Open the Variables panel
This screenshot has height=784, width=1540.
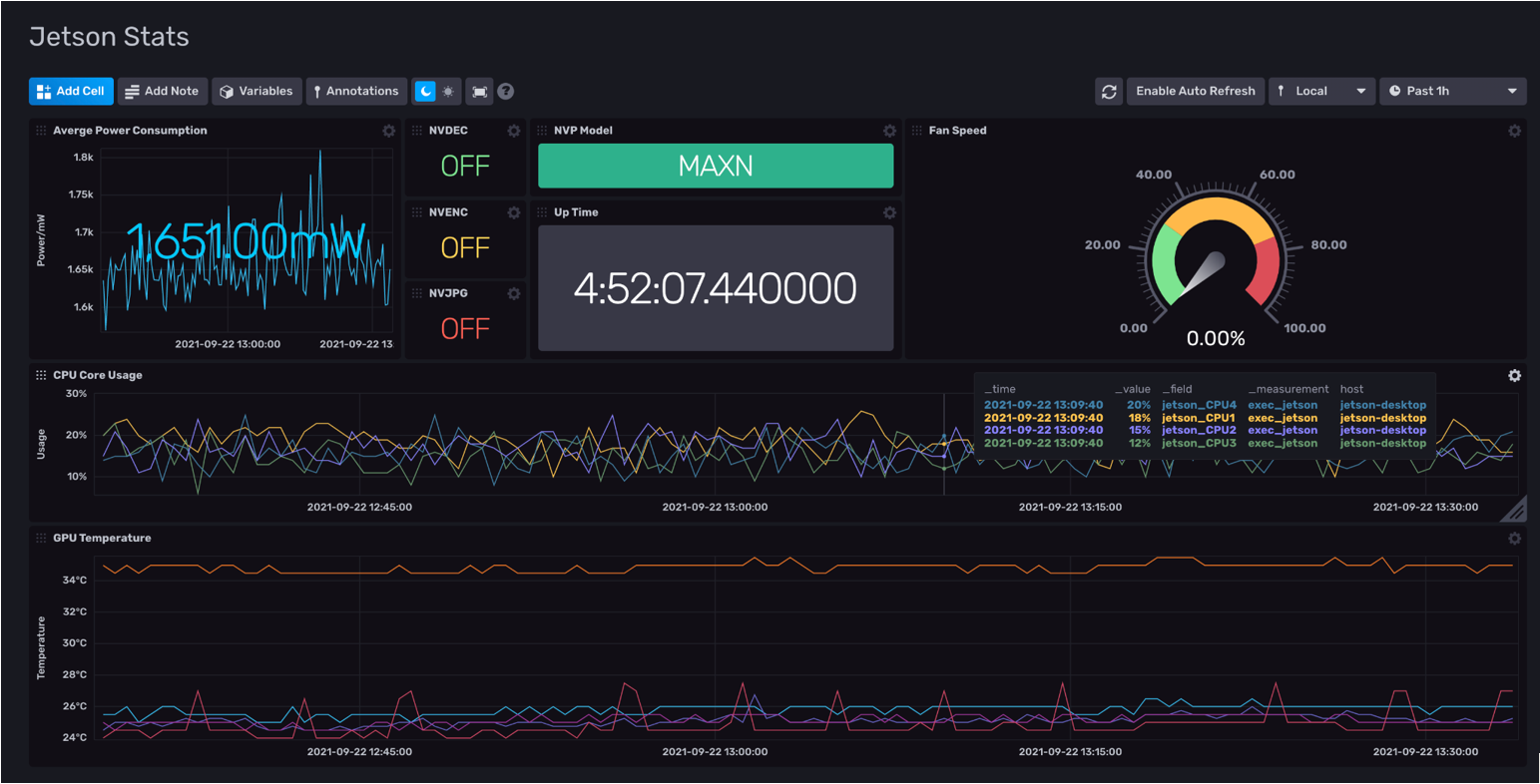point(257,91)
